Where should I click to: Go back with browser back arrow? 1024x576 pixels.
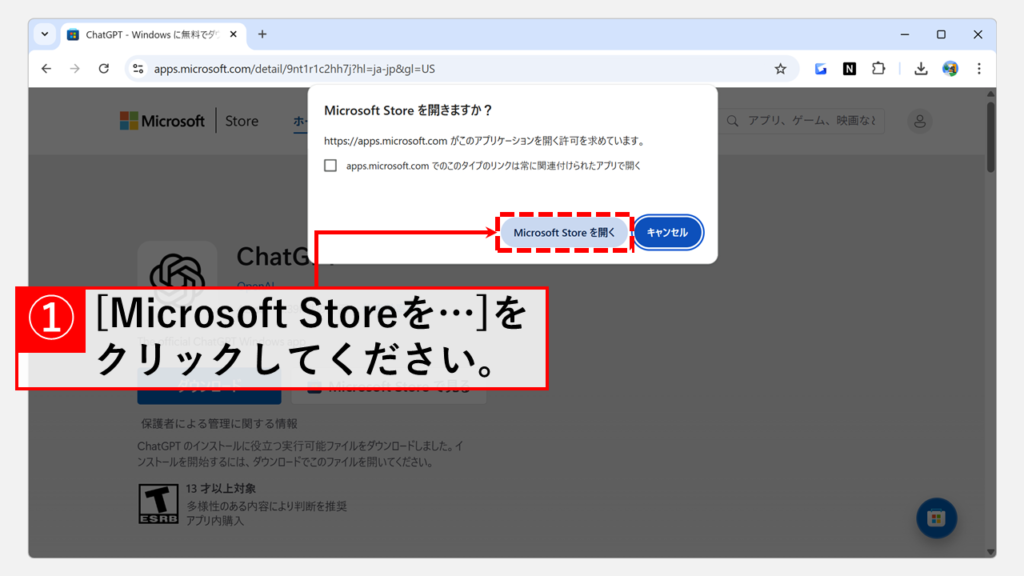46,69
